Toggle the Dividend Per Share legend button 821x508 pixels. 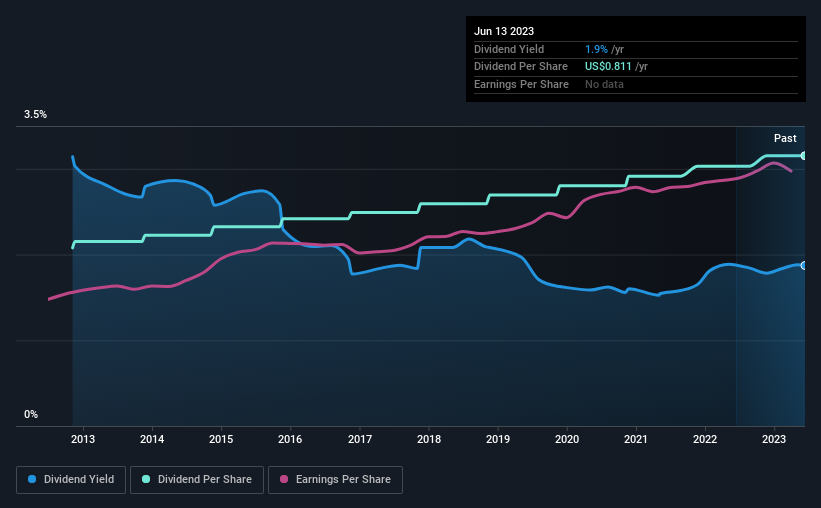tap(197, 480)
